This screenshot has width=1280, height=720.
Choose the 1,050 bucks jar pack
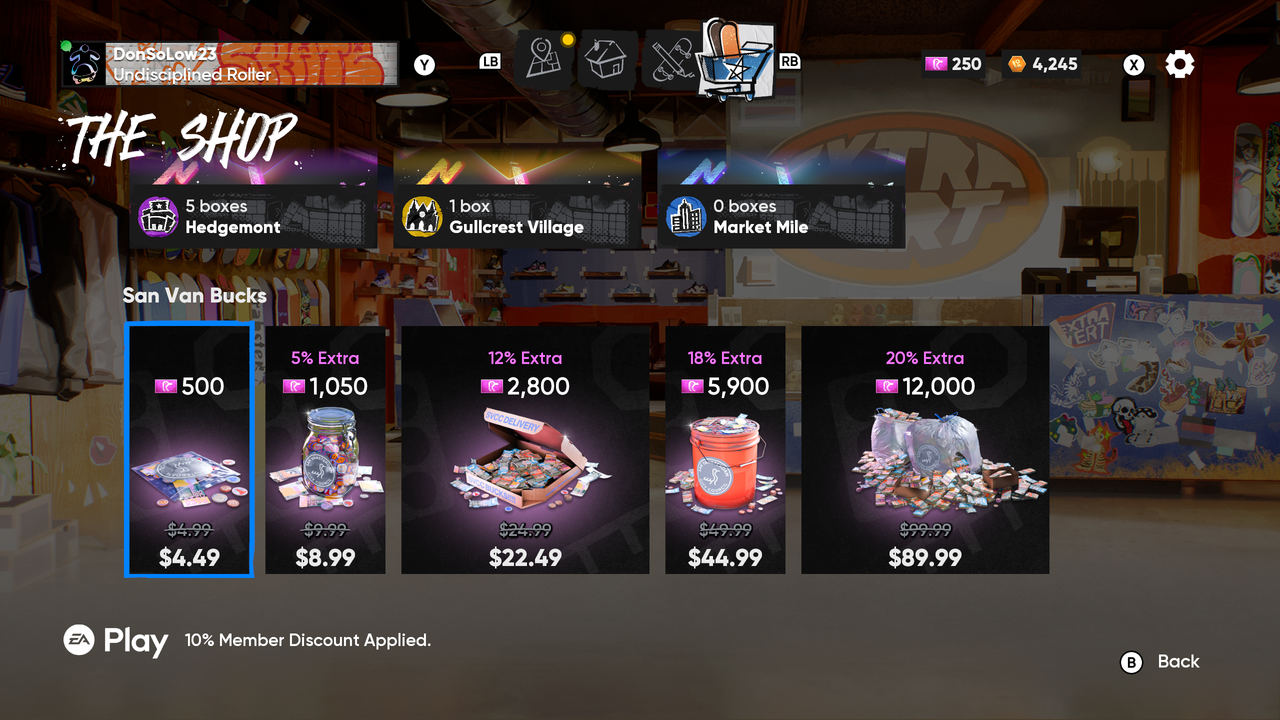325,450
